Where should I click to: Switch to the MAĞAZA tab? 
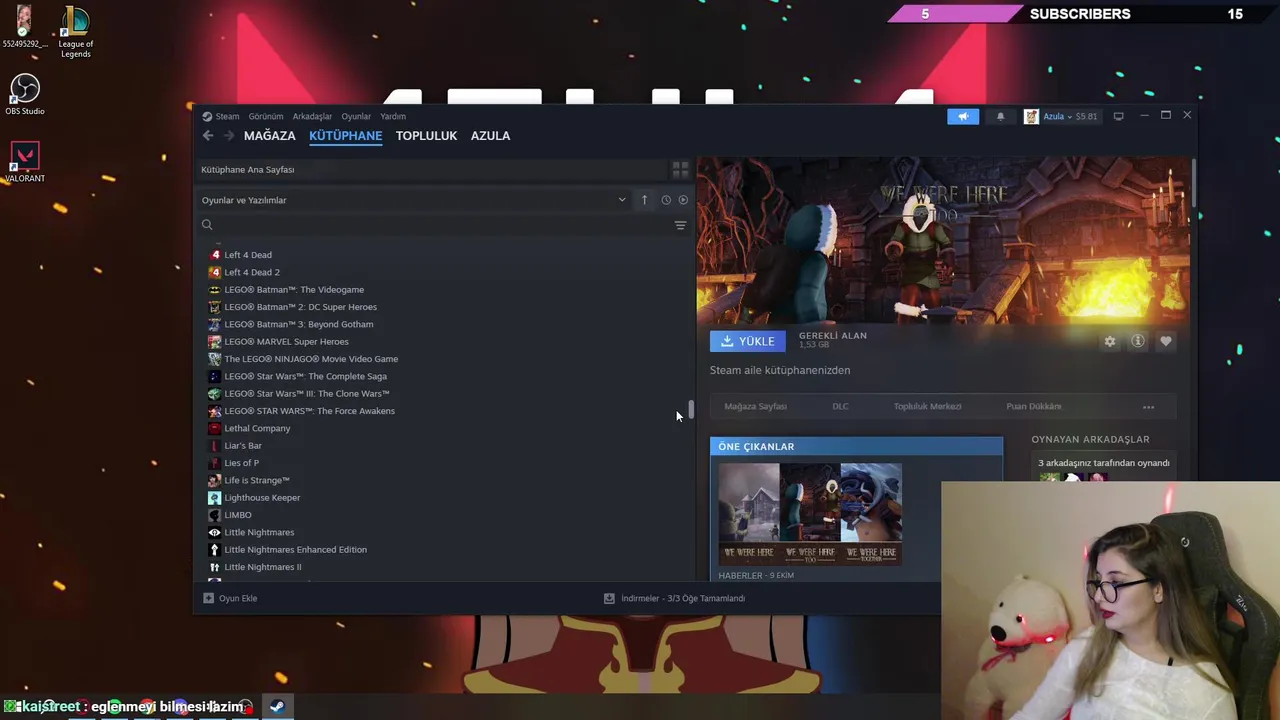pyautogui.click(x=270, y=135)
